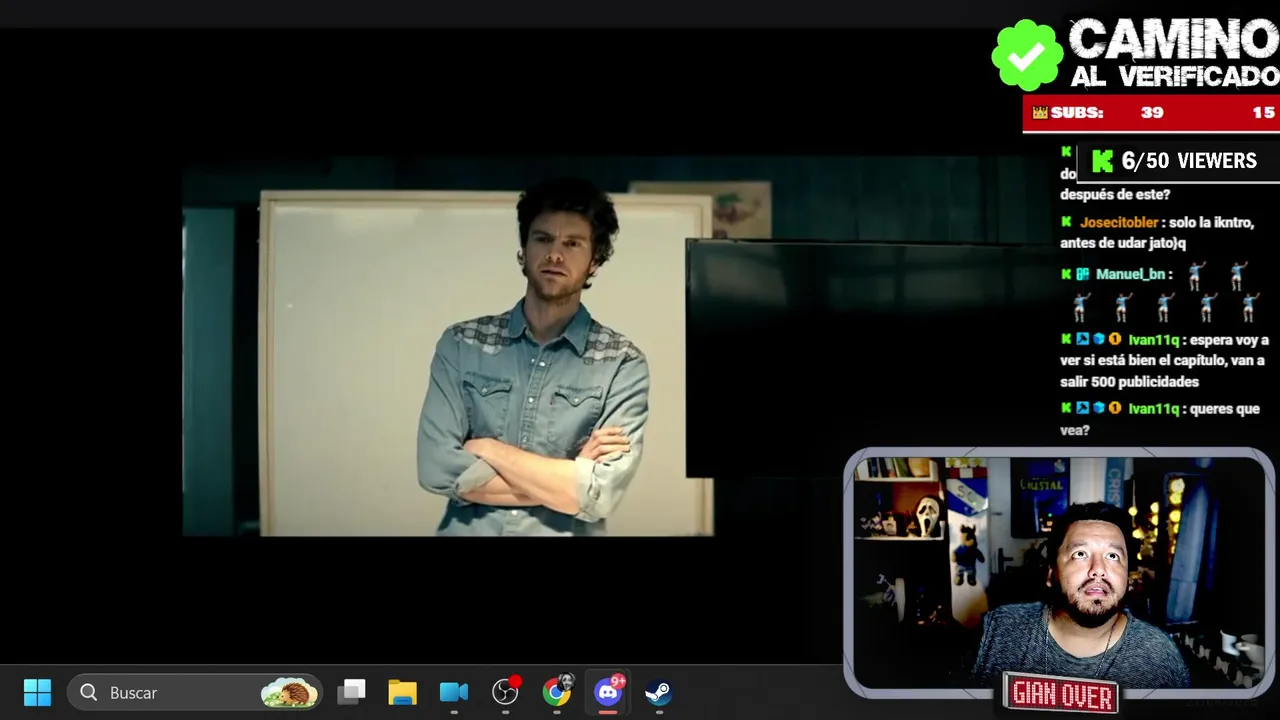This screenshot has height=720, width=1280.
Task: Open the Windows Start menu
Action: [37, 692]
